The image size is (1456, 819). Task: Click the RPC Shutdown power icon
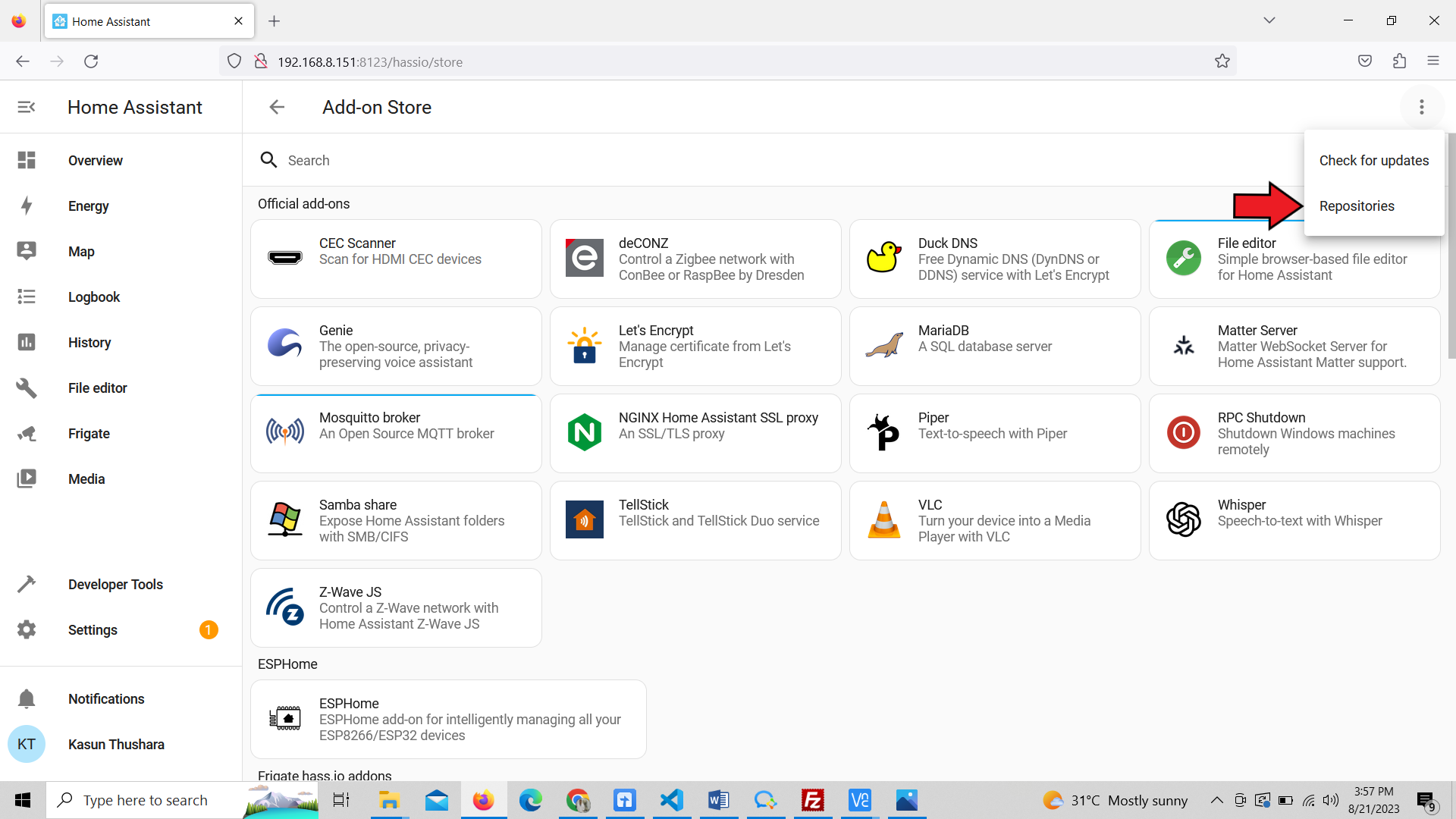pyautogui.click(x=1184, y=432)
